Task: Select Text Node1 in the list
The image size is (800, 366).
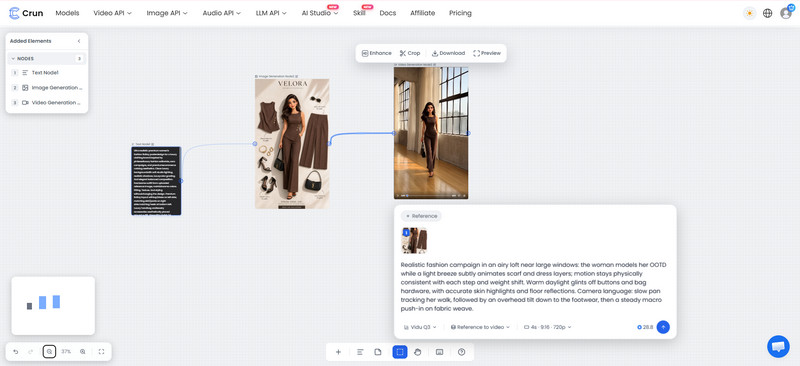Action: (x=46, y=73)
